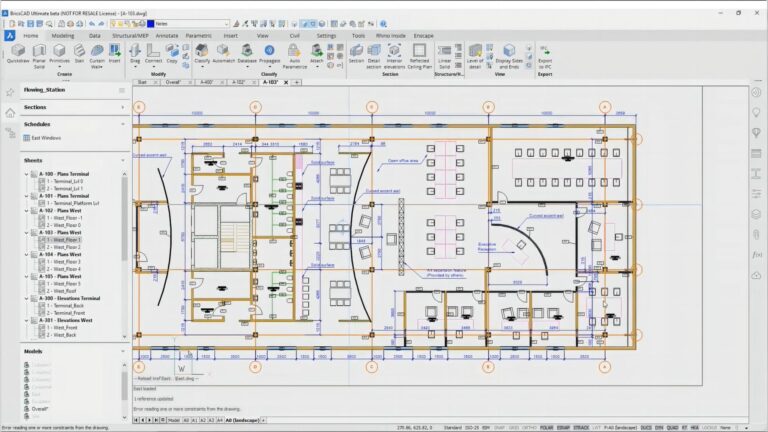Click Display Sides and Ends
This screenshot has width=768, height=432.
[x=509, y=55]
